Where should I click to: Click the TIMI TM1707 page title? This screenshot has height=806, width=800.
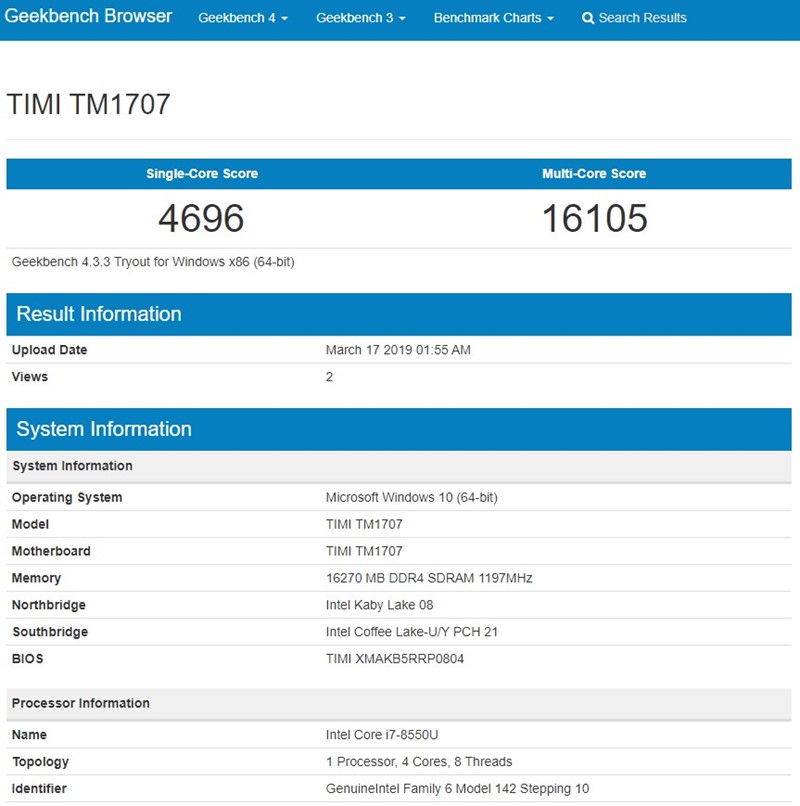(x=89, y=104)
